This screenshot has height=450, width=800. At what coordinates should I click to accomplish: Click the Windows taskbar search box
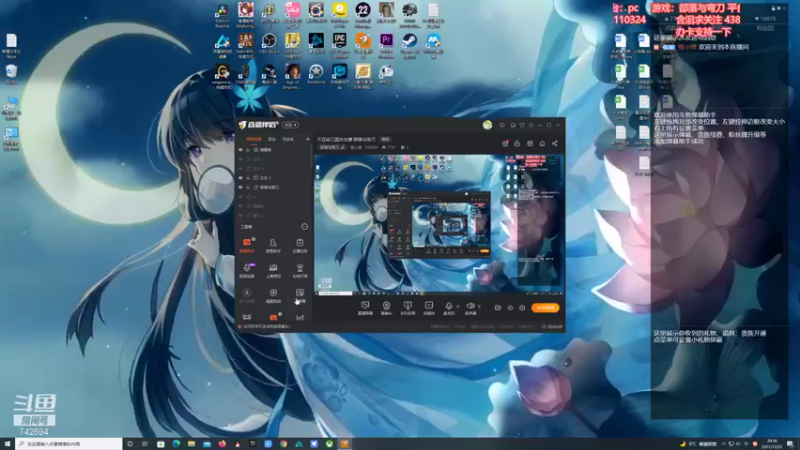coord(68,444)
